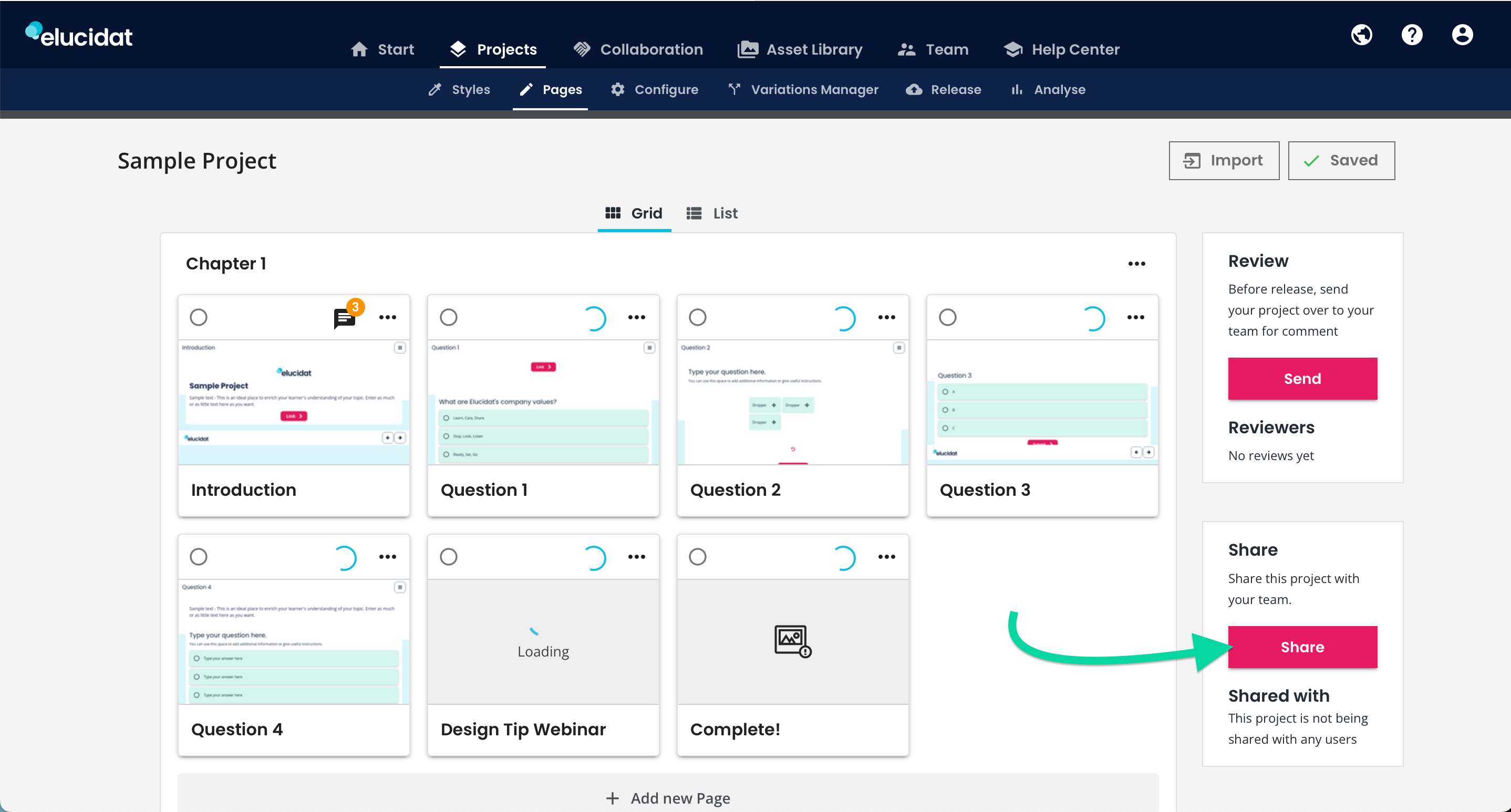Click the page-type icon in Question 1 thumbnail

tap(649, 348)
